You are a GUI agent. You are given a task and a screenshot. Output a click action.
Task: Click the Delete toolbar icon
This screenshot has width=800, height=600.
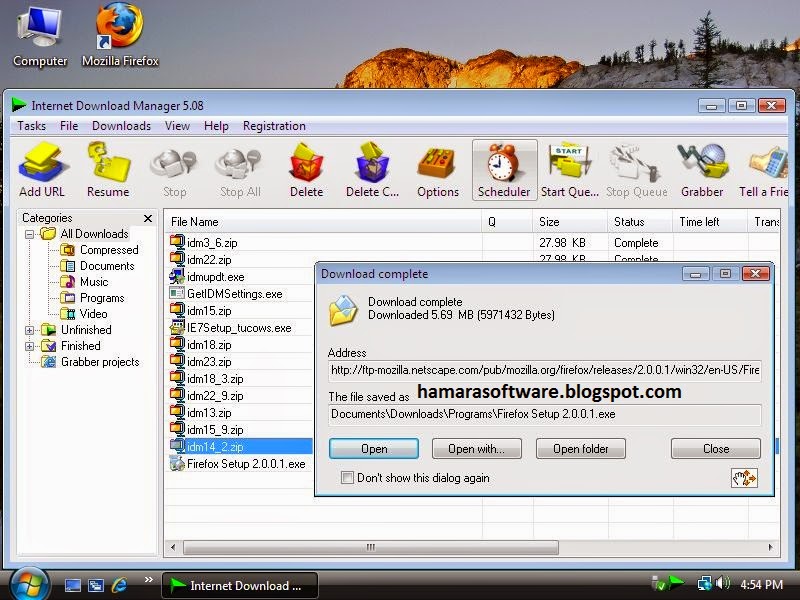pyautogui.click(x=306, y=170)
